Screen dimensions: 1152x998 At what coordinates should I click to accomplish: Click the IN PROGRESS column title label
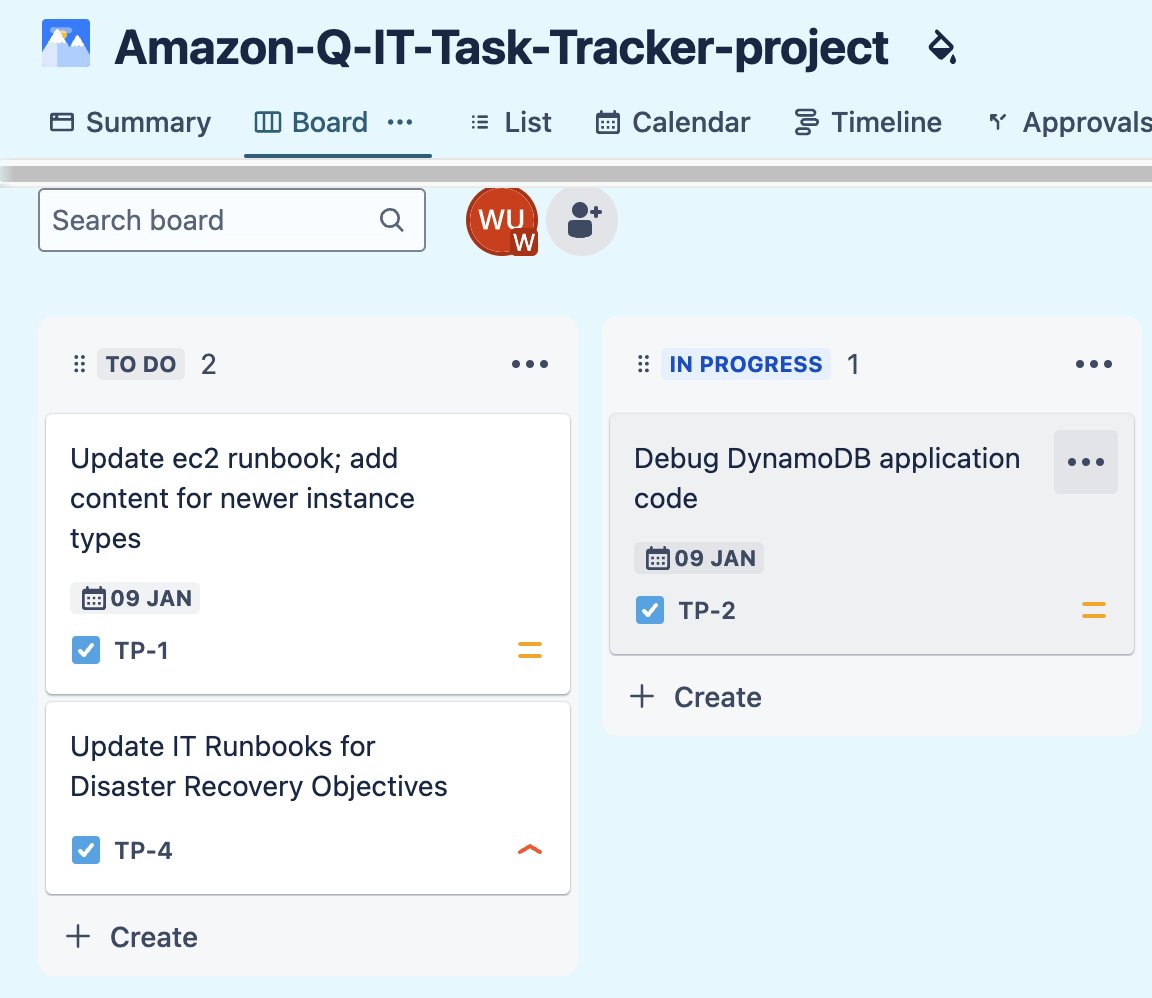pos(746,364)
